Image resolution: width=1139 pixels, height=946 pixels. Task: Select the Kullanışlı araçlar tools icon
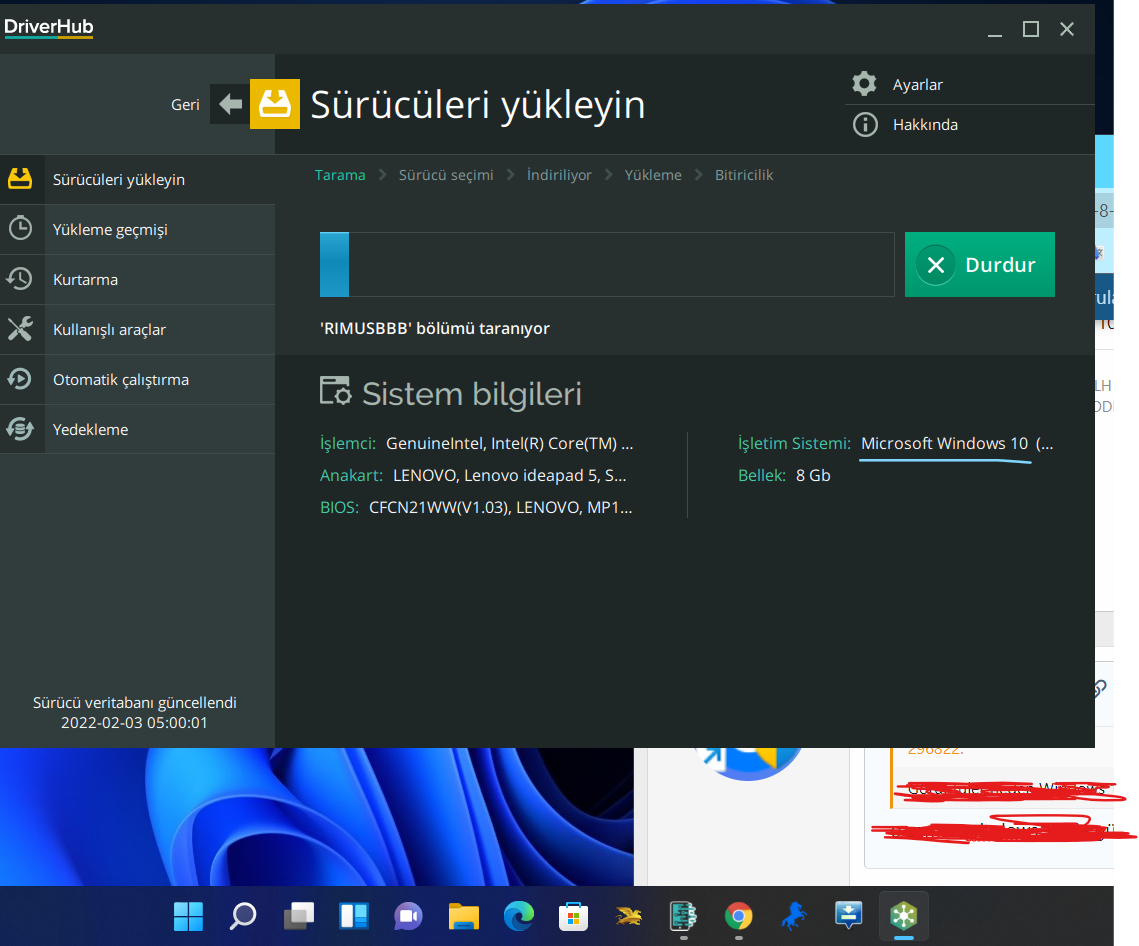tap(20, 329)
